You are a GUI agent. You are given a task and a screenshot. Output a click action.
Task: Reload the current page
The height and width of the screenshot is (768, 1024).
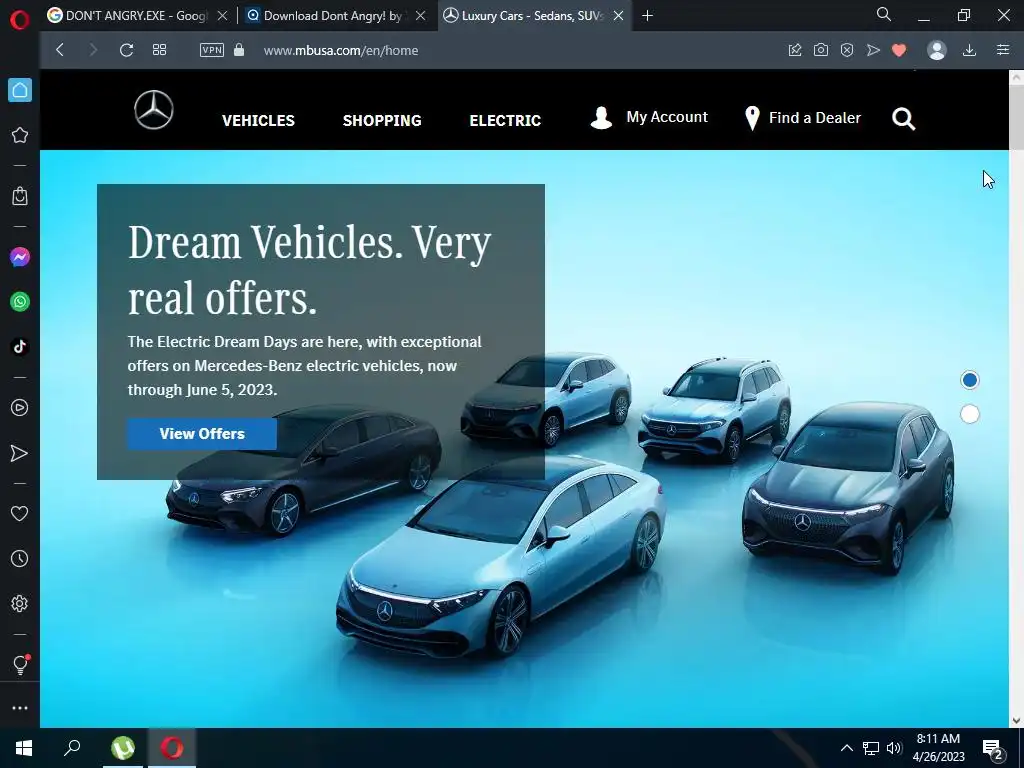coord(127,50)
